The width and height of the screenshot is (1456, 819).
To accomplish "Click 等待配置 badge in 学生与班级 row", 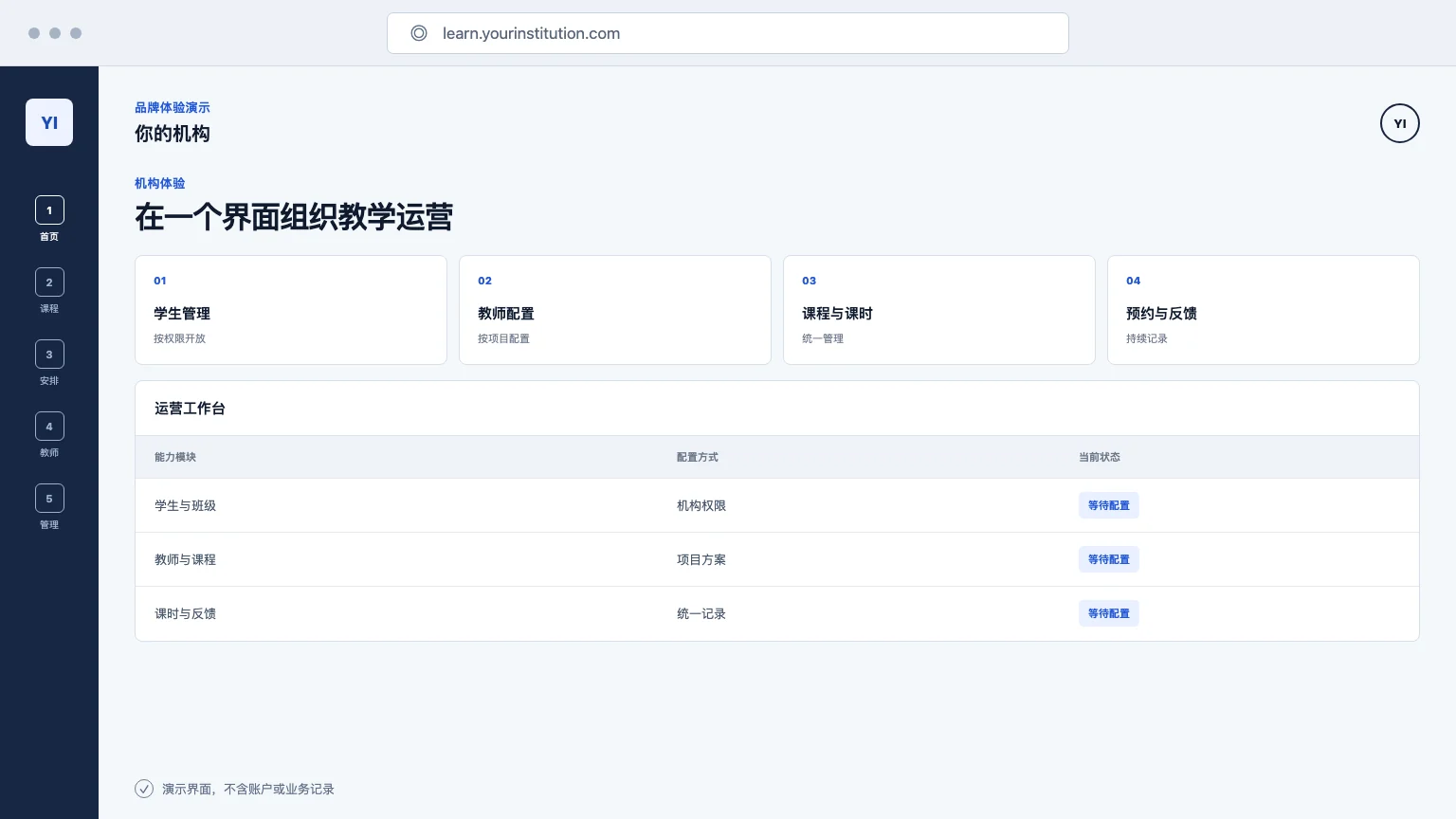I will click(1109, 505).
